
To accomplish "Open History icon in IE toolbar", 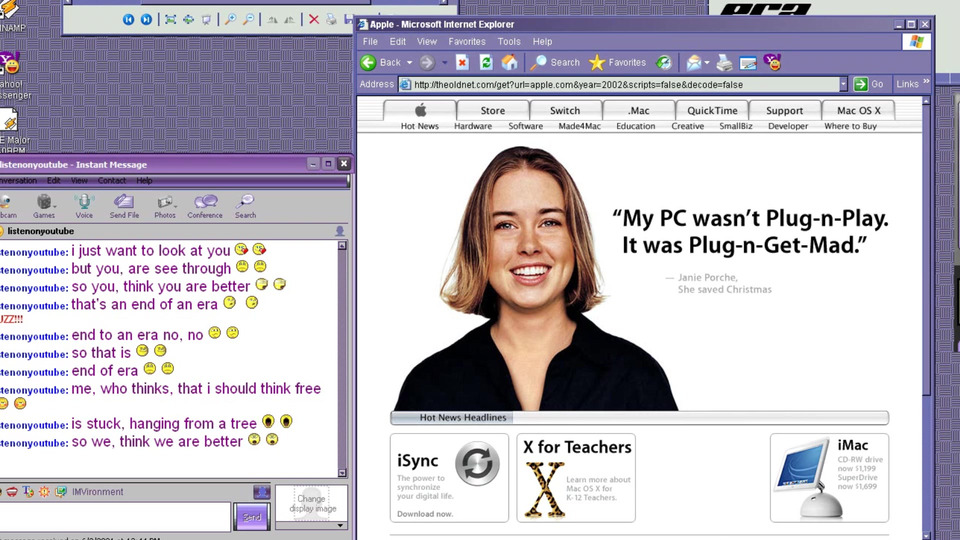I will 664,62.
